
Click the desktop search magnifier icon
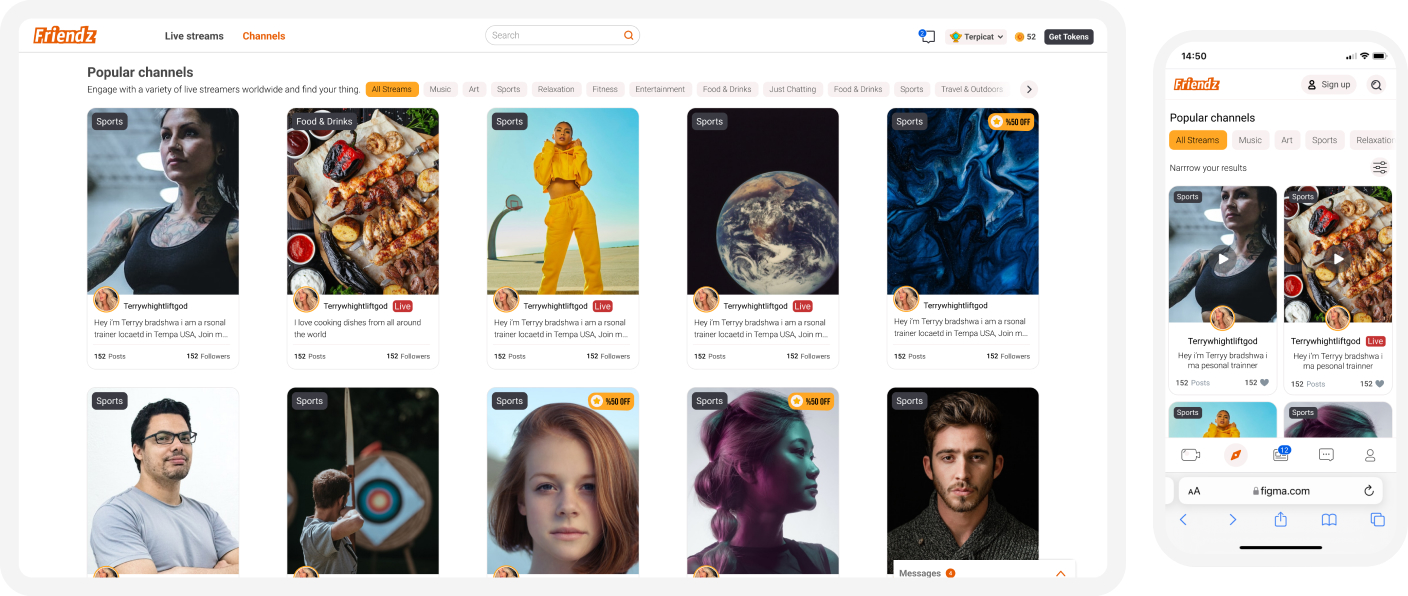click(629, 36)
